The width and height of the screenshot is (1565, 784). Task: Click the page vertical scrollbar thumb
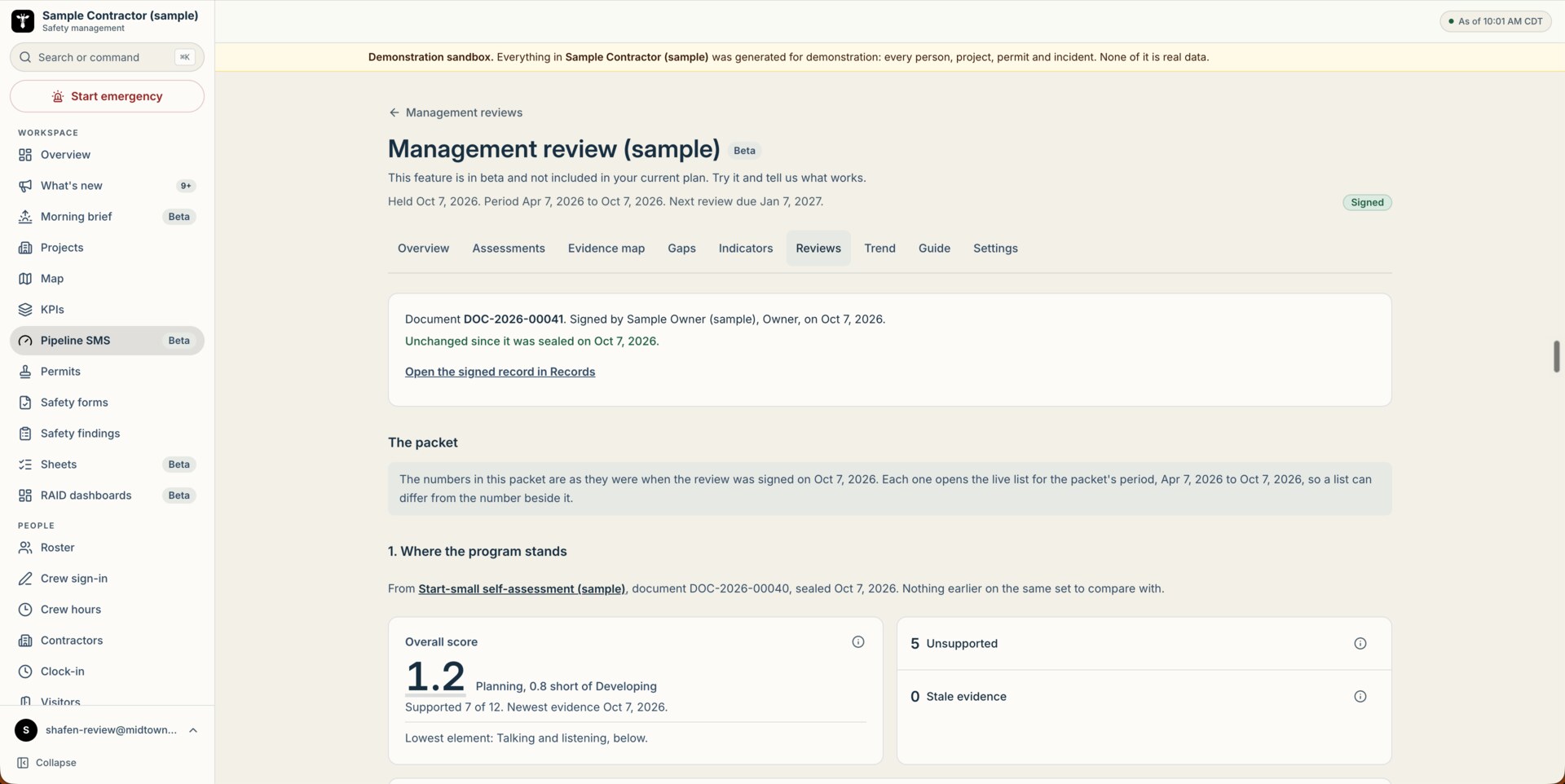coord(1557,357)
